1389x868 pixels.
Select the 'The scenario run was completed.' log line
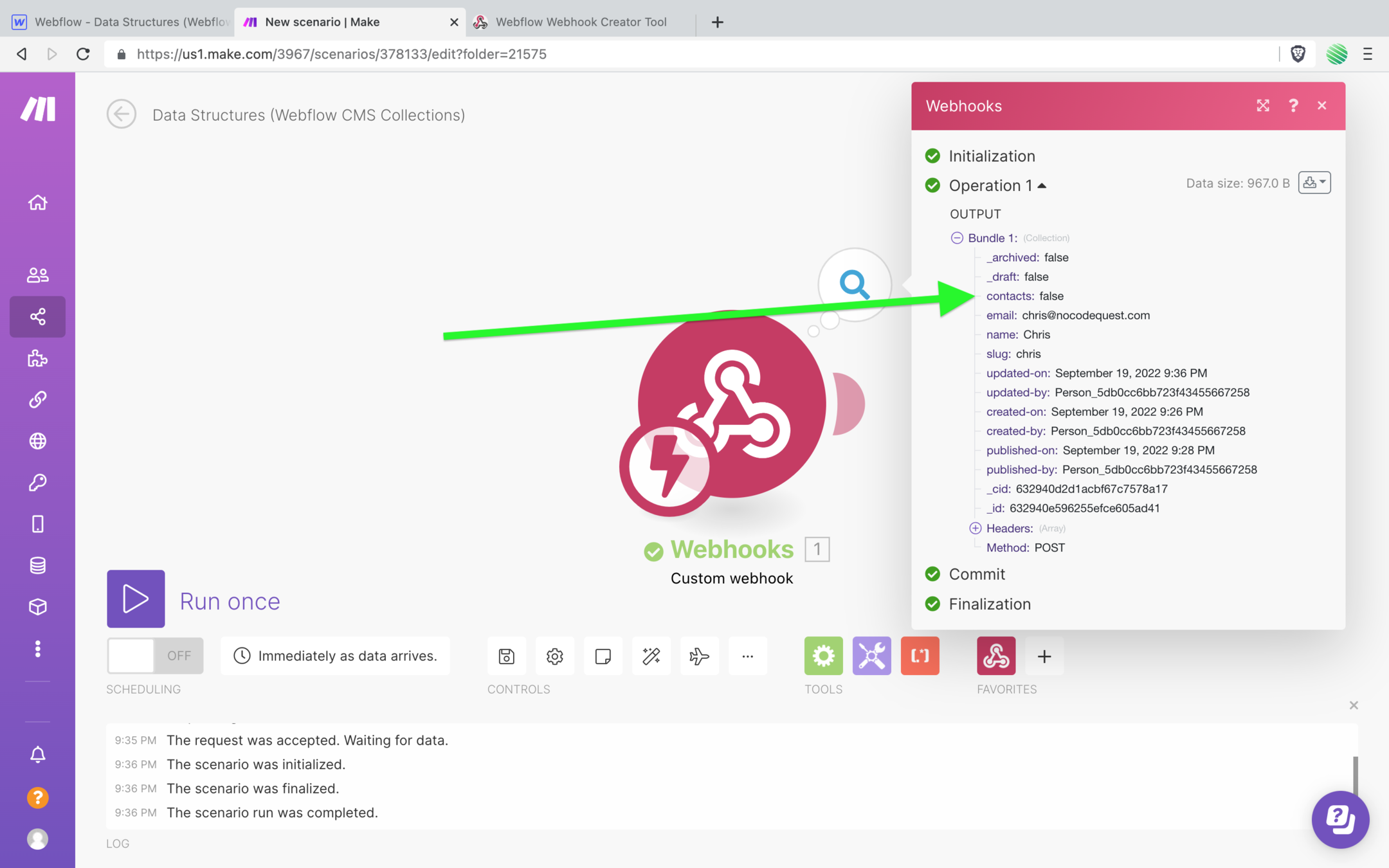coord(272,812)
